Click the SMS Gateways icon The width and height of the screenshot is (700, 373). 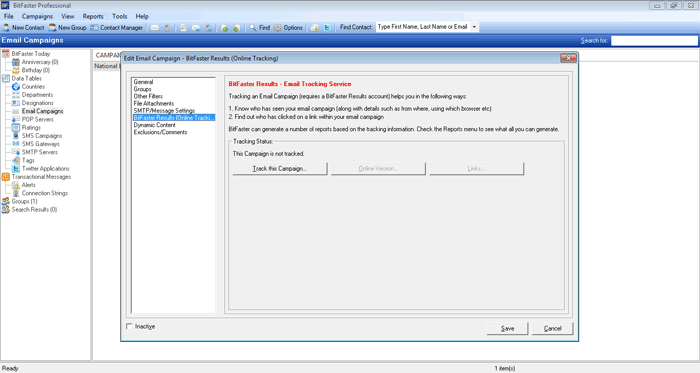tap(16, 144)
